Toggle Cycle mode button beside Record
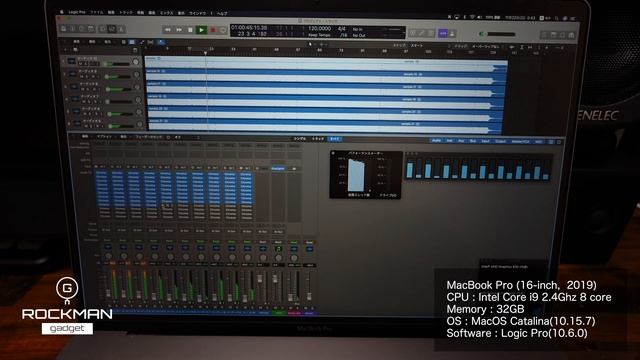 tap(223, 30)
